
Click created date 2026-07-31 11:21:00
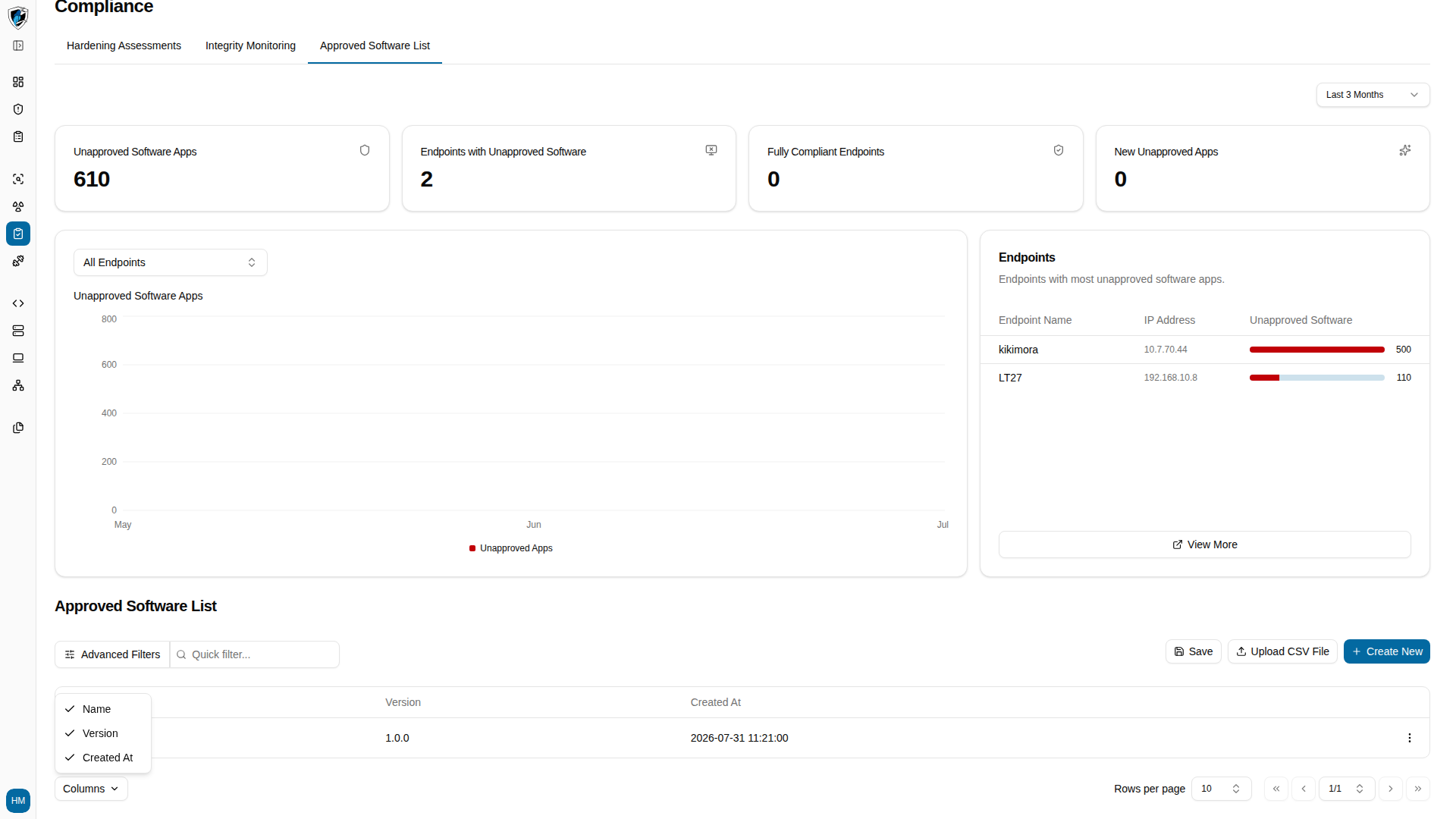click(x=739, y=738)
